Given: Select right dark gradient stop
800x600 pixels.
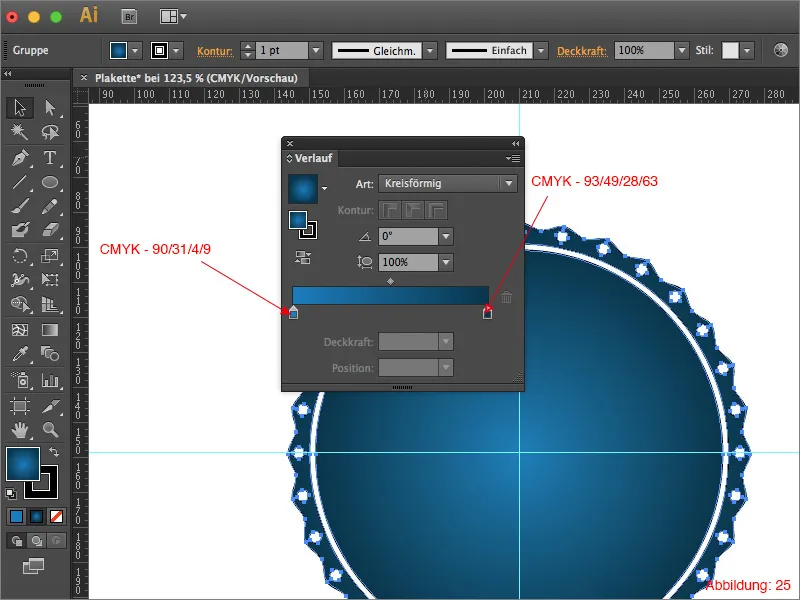Looking at the screenshot, I should (x=487, y=313).
